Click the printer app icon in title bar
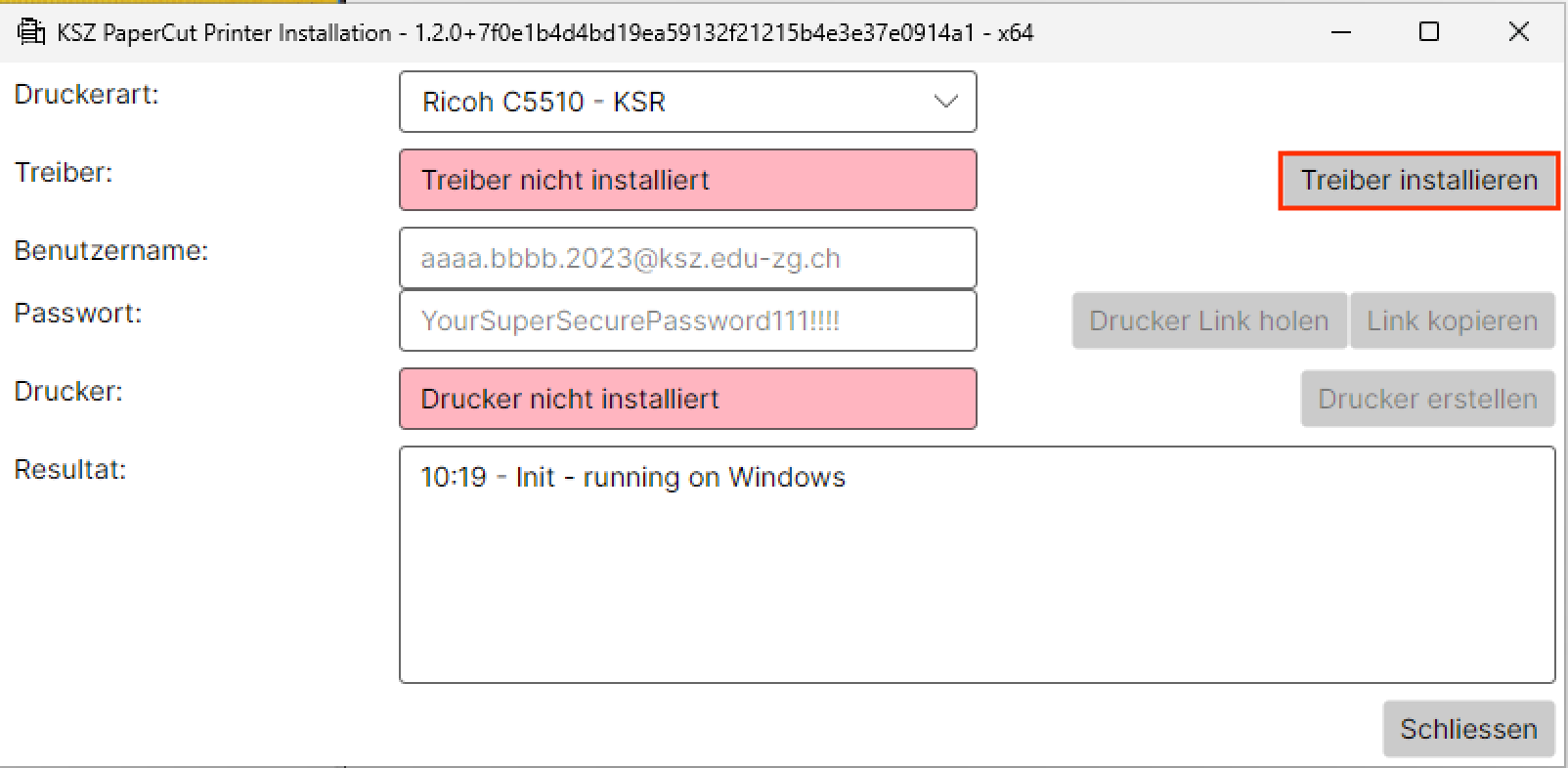1568x768 pixels. (x=31, y=32)
